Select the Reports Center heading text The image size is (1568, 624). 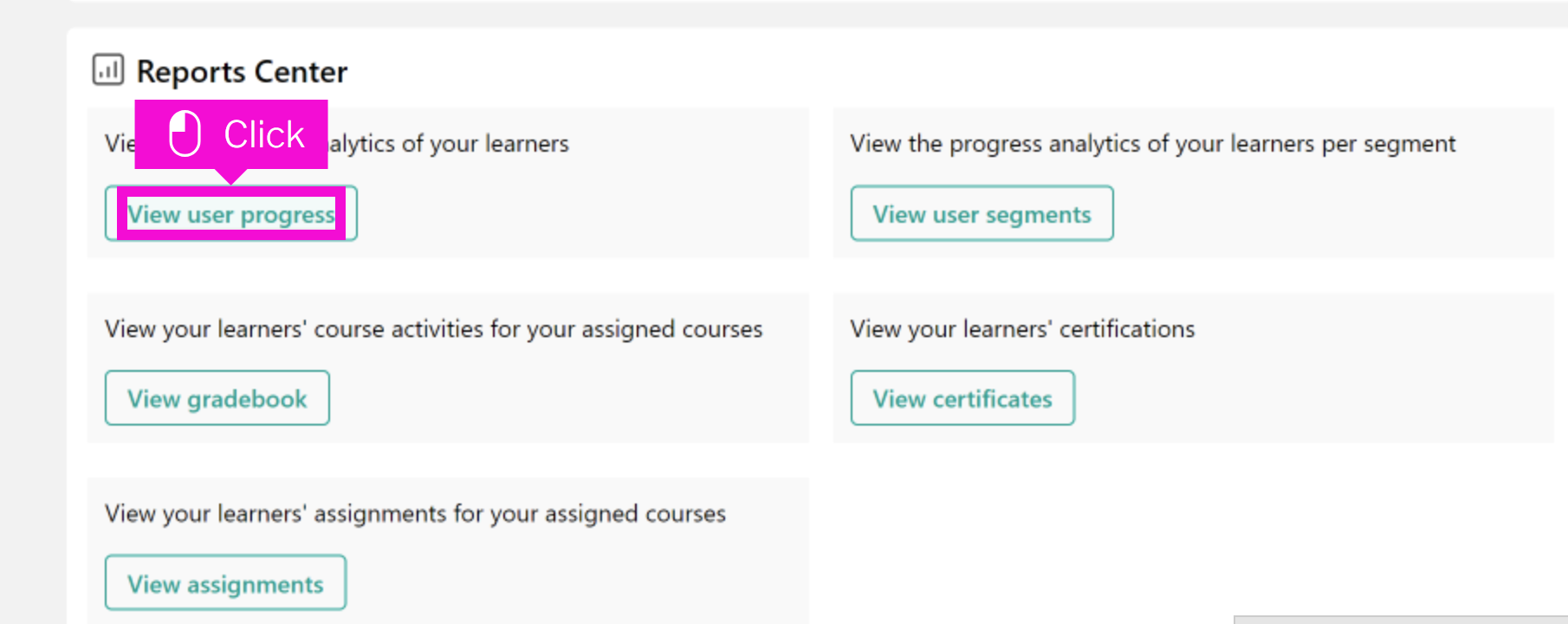coord(242,71)
